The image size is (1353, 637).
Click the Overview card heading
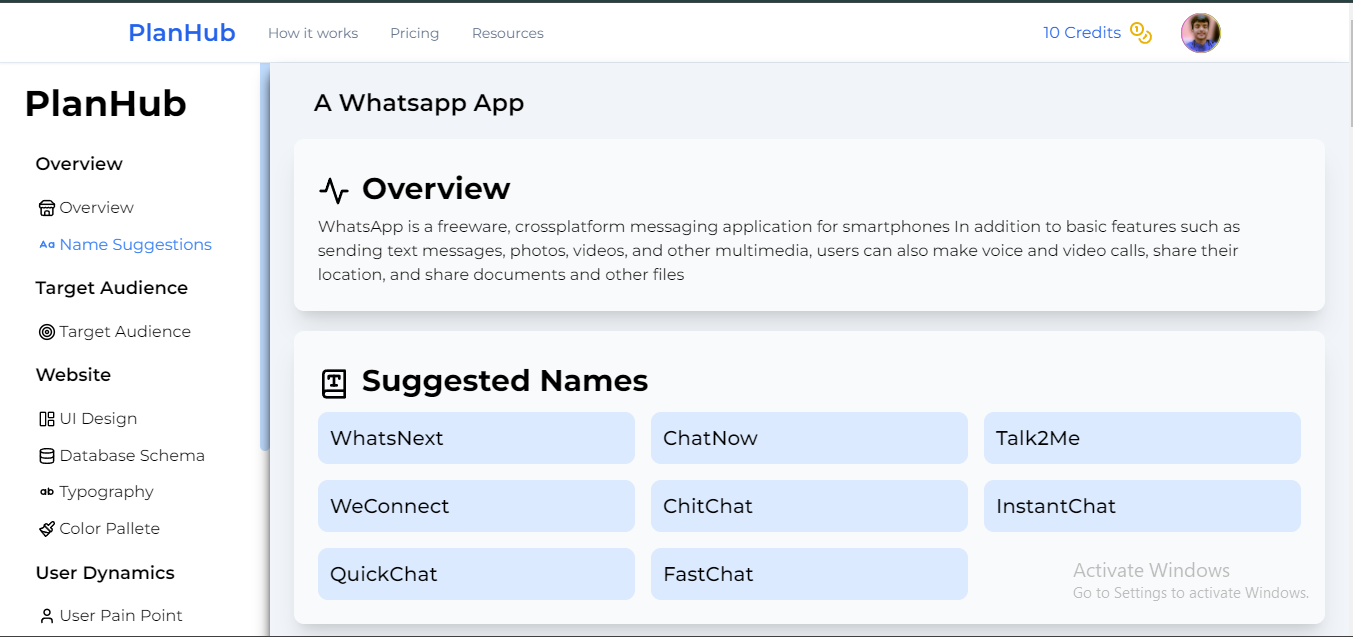coord(436,189)
